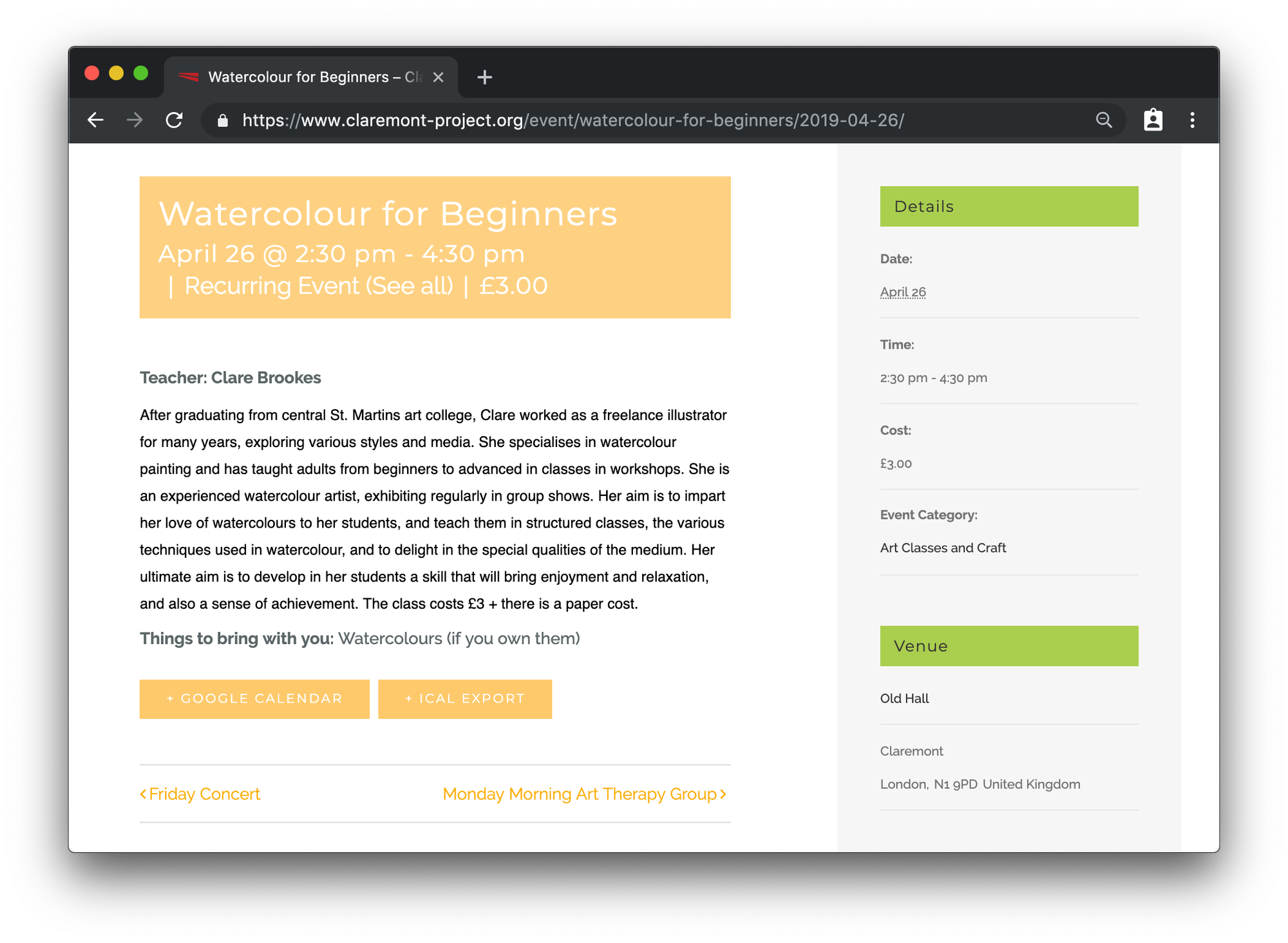
Task: Click the green macOS fullscreen button
Action: pos(140,73)
